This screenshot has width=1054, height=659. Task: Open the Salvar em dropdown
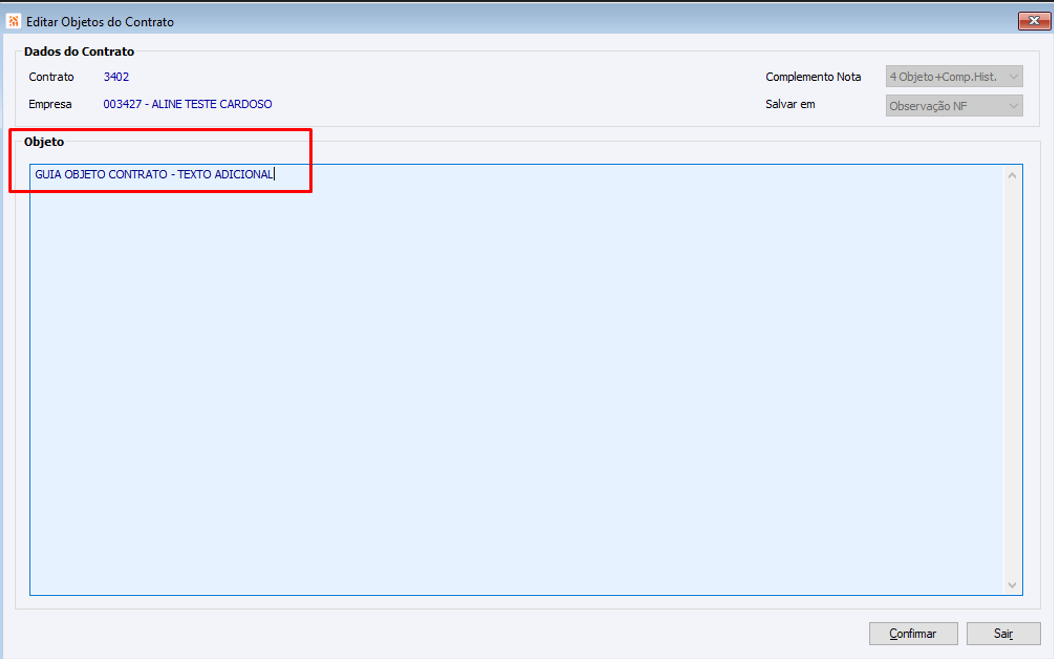954,106
